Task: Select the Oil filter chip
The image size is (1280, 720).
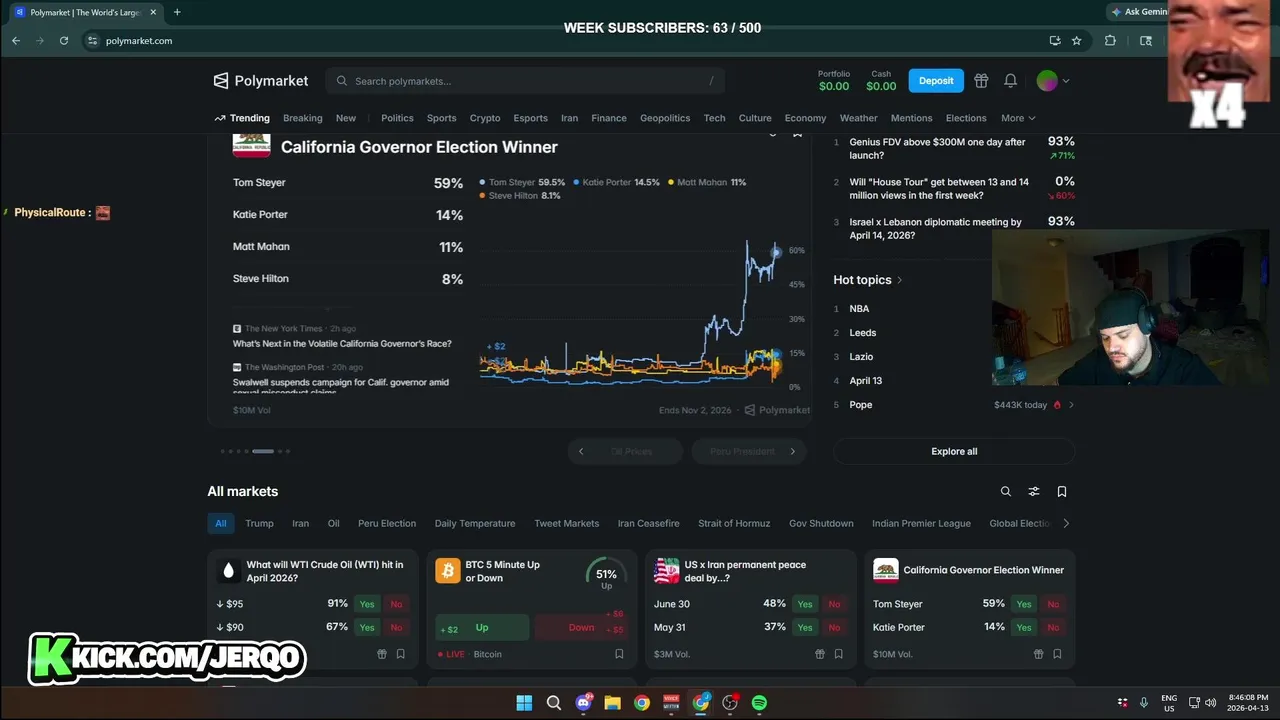Action: [x=333, y=523]
